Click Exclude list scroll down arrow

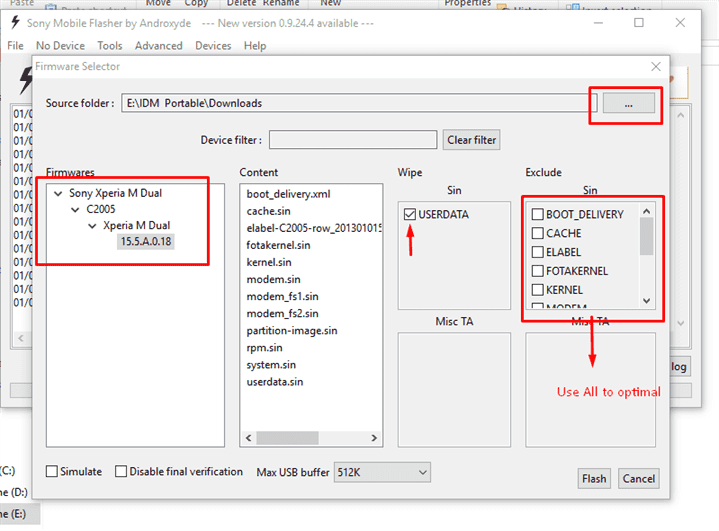pyautogui.click(x=647, y=301)
